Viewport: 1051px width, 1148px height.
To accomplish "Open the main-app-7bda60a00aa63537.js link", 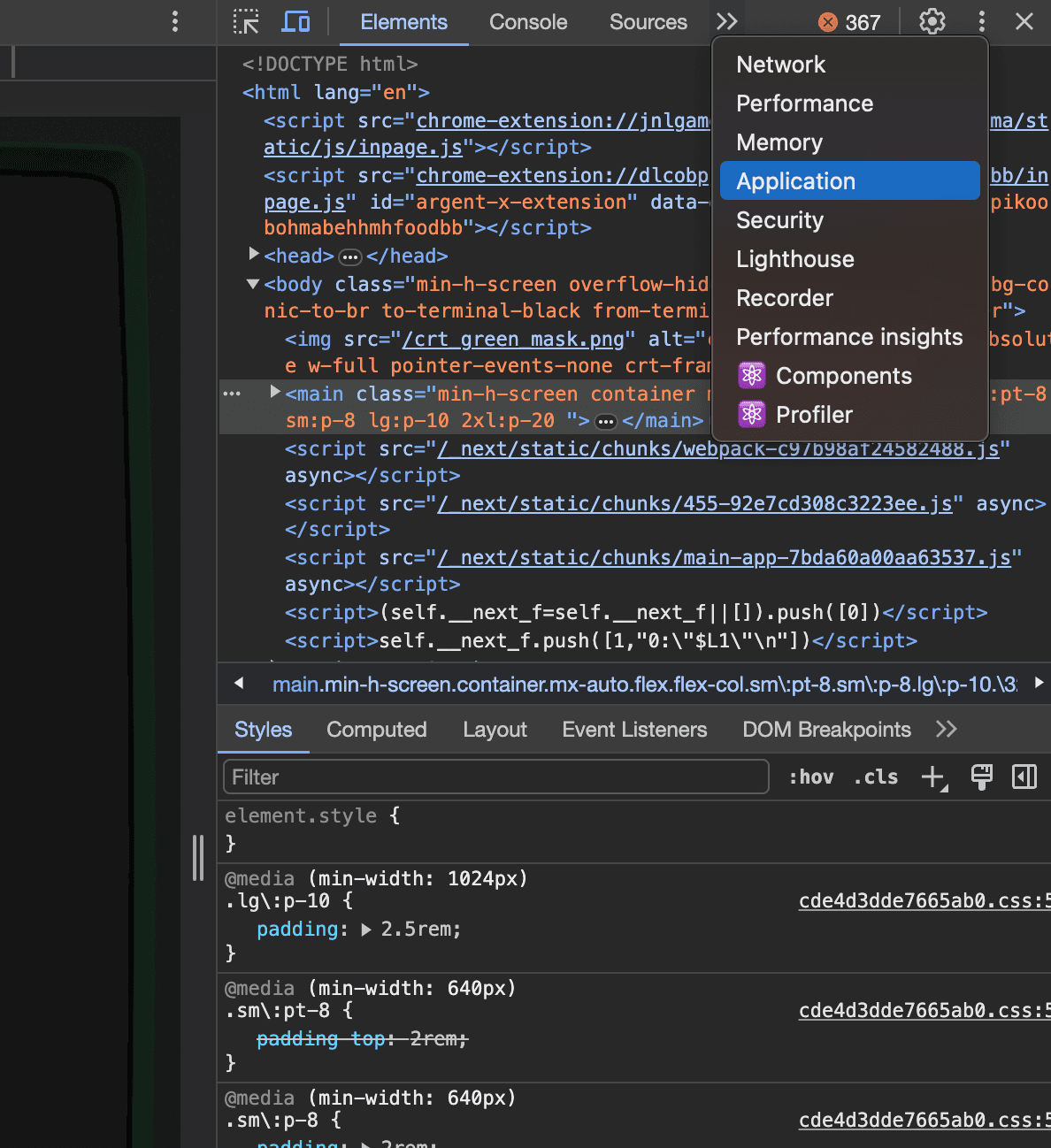I will tap(725, 558).
